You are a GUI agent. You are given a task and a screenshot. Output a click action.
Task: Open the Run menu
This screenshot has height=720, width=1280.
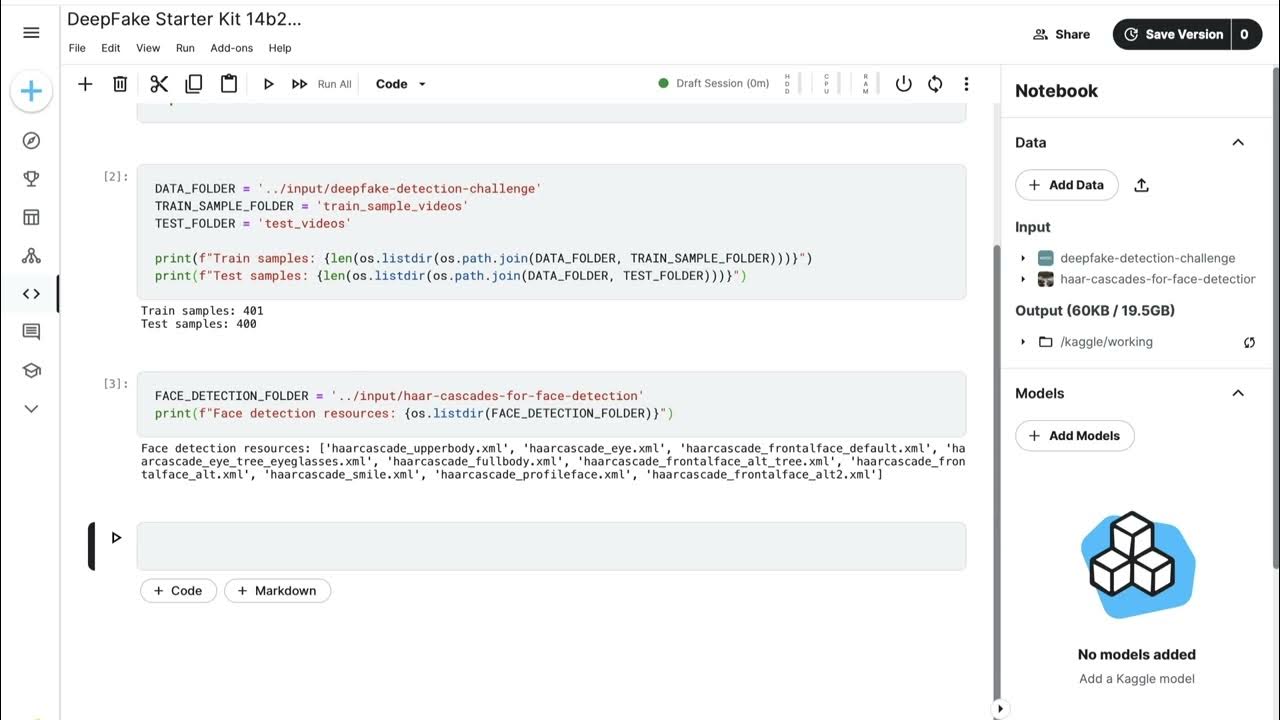coord(185,48)
